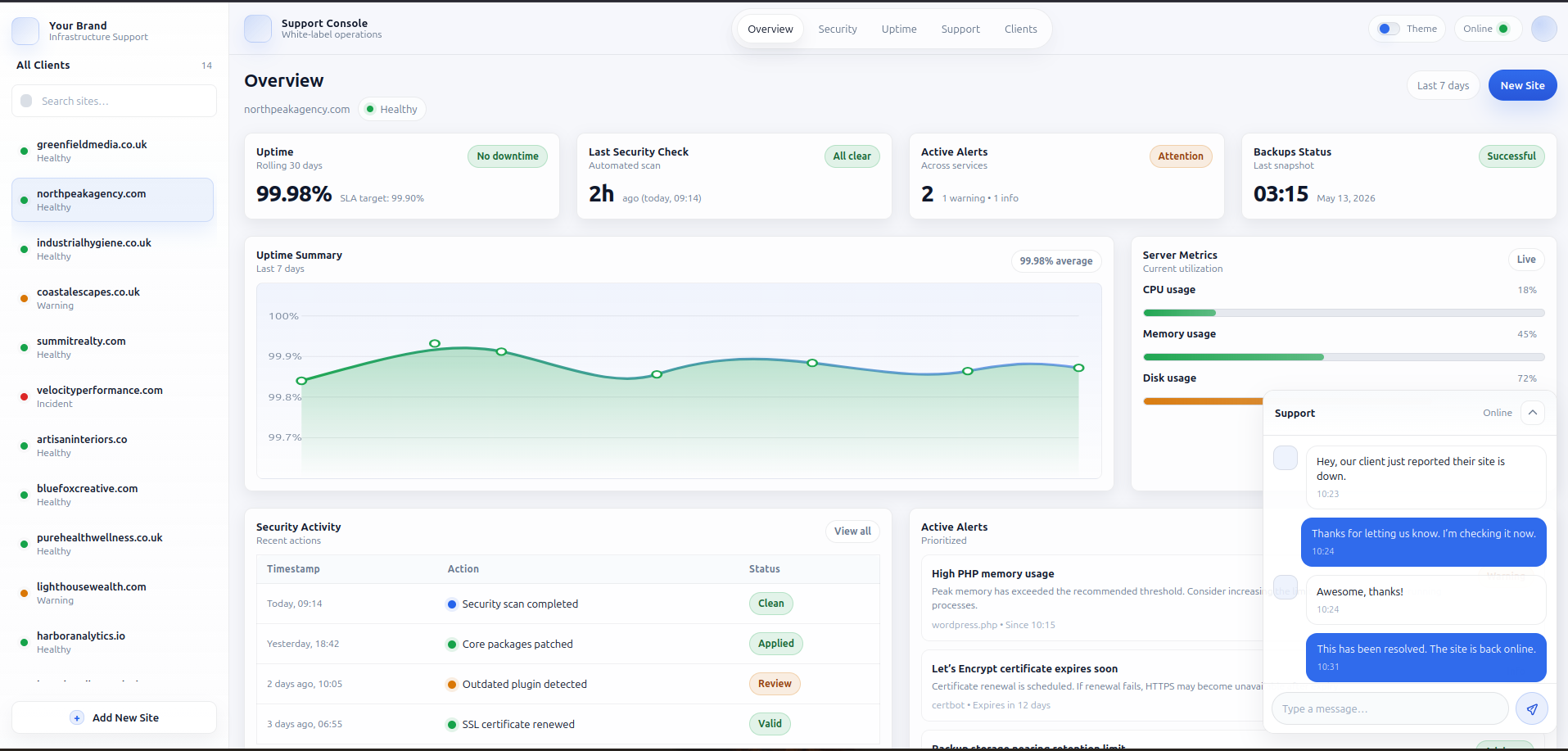This screenshot has width=1568, height=751.
Task: Click the CPU usage progress bar
Action: pyautogui.click(x=1344, y=313)
